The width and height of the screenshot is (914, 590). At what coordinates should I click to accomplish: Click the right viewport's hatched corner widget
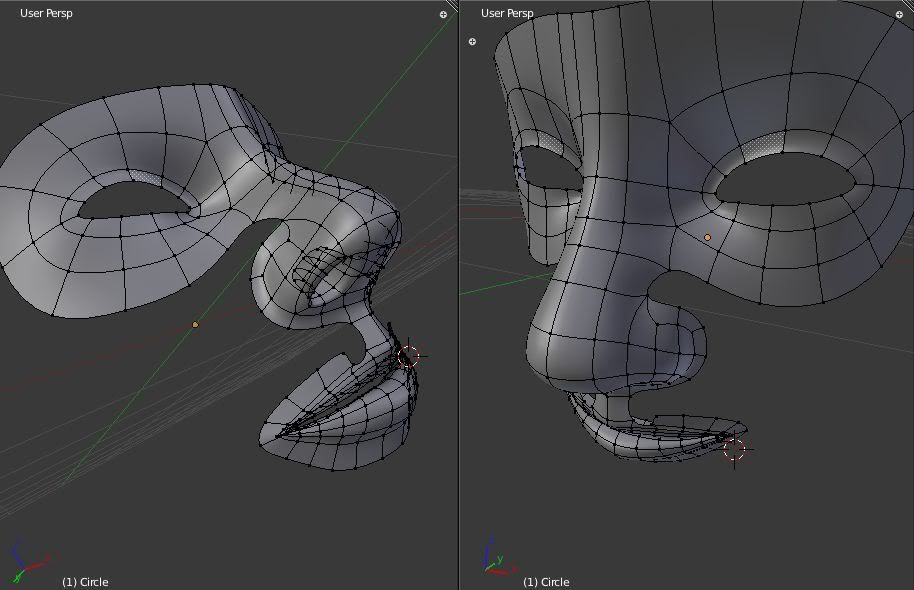(908, 6)
